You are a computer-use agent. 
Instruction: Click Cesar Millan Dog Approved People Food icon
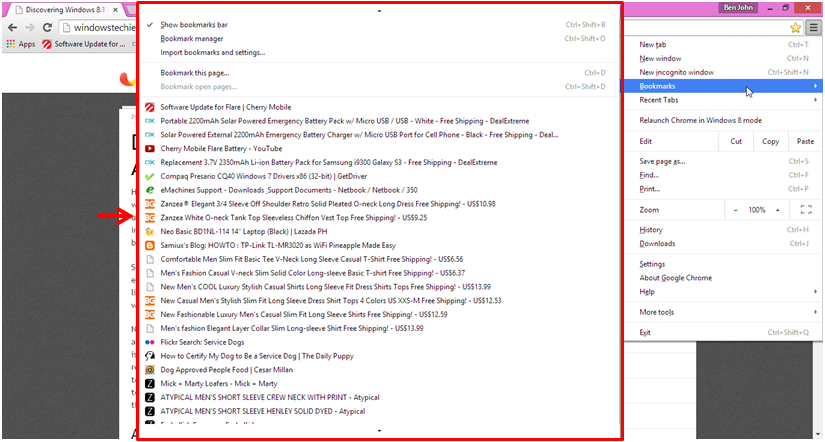click(150, 370)
